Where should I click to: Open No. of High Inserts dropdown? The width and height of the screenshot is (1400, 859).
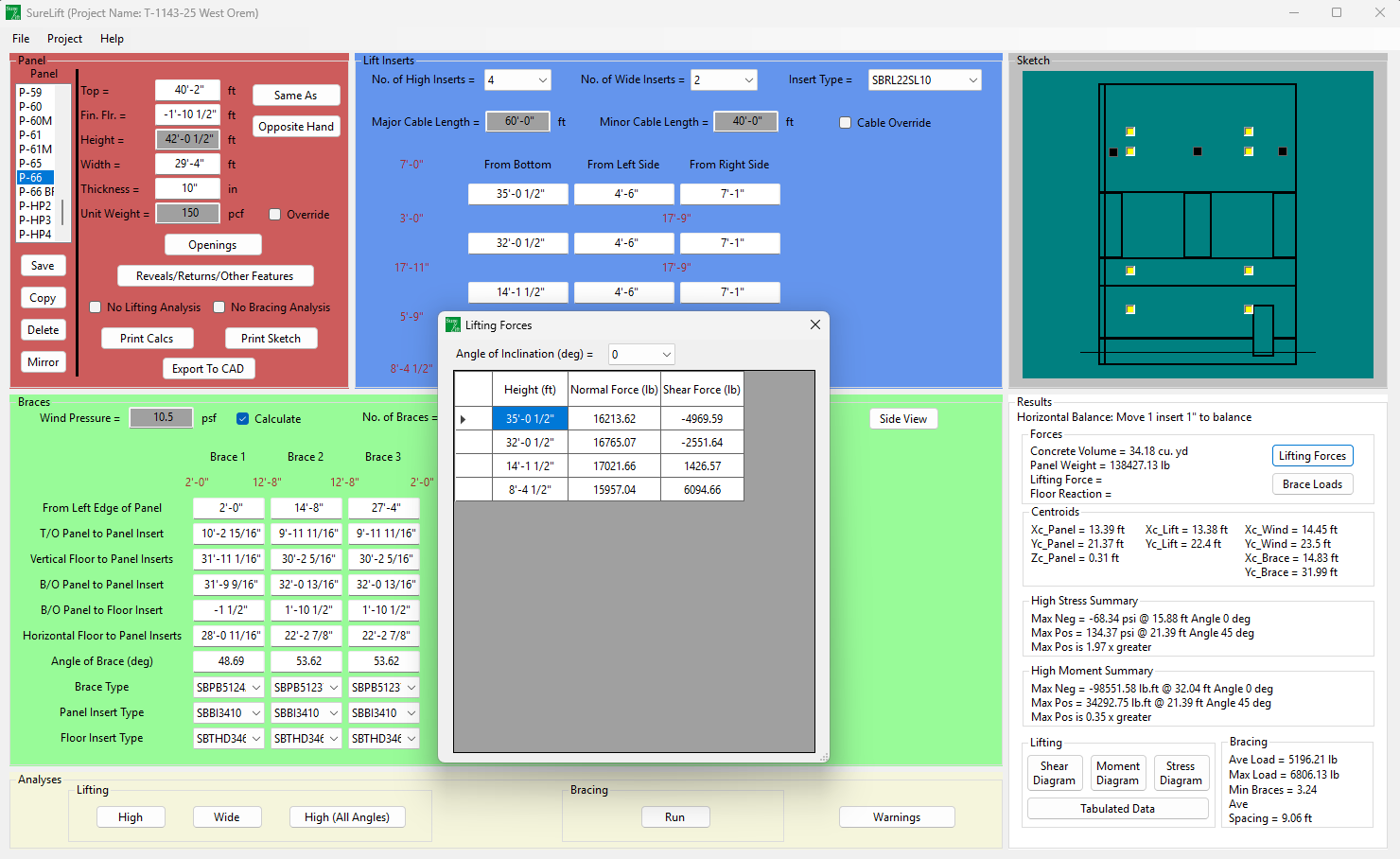pos(543,80)
